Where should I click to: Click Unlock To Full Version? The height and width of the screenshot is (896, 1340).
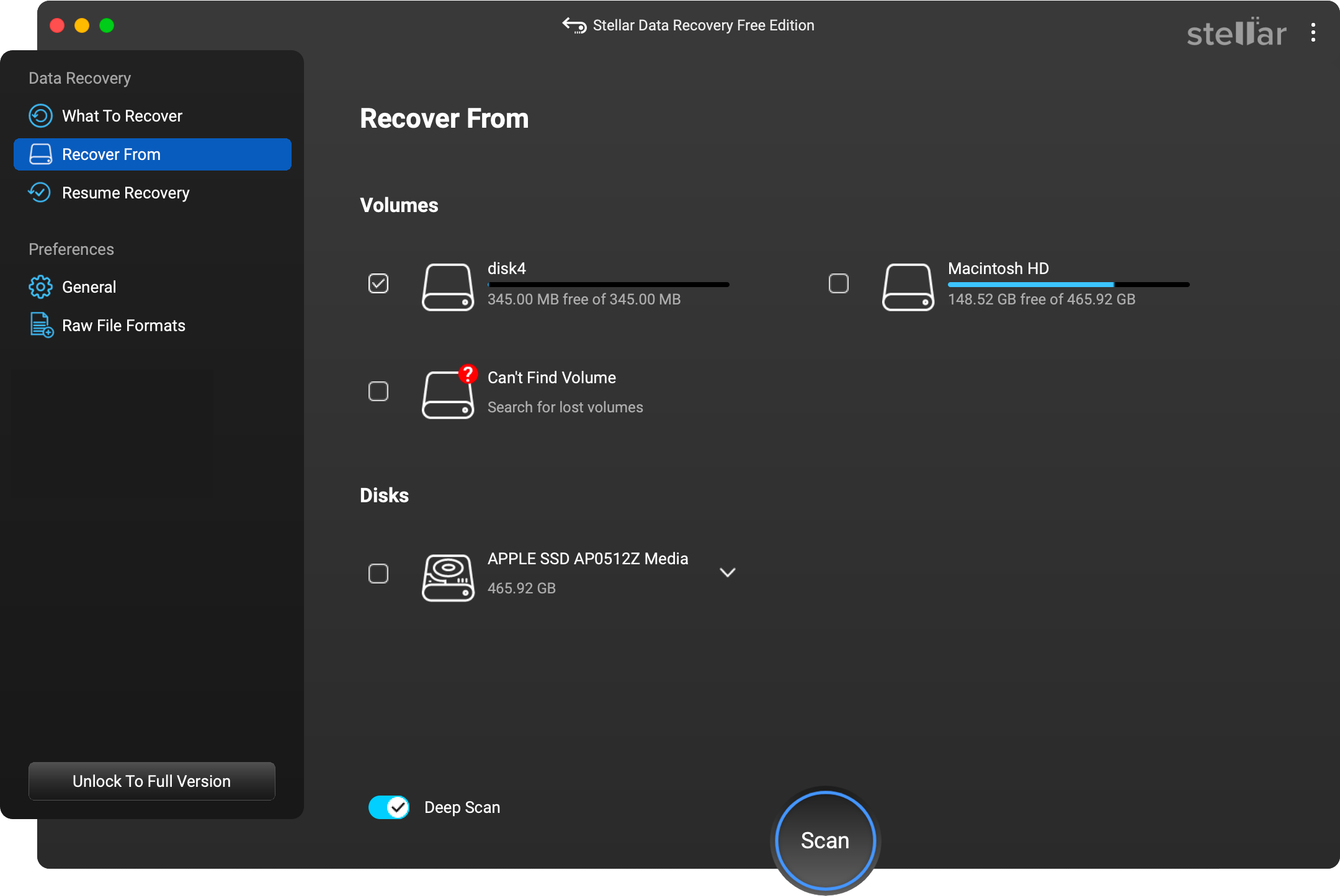point(151,781)
